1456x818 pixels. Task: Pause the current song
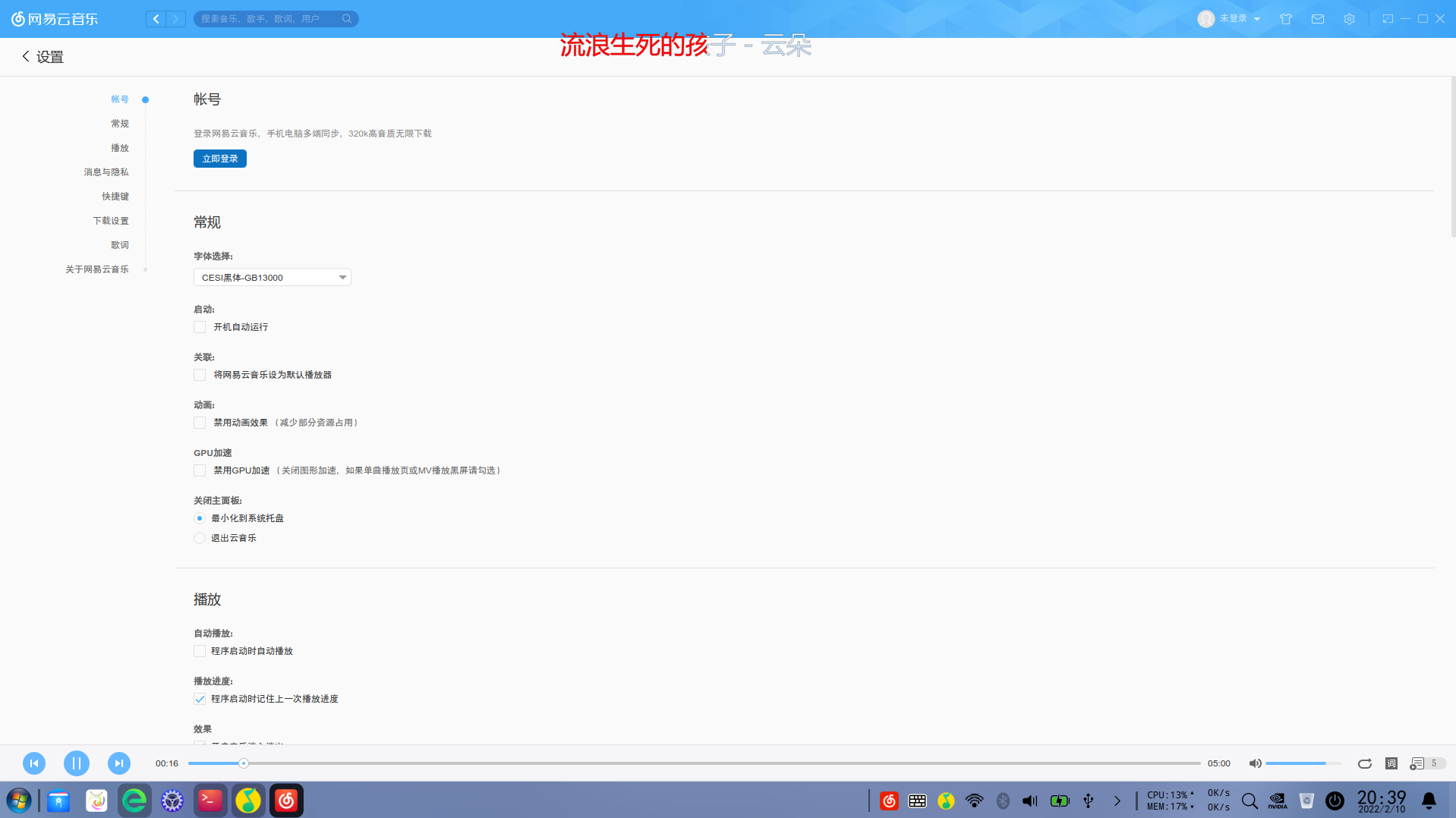77,763
